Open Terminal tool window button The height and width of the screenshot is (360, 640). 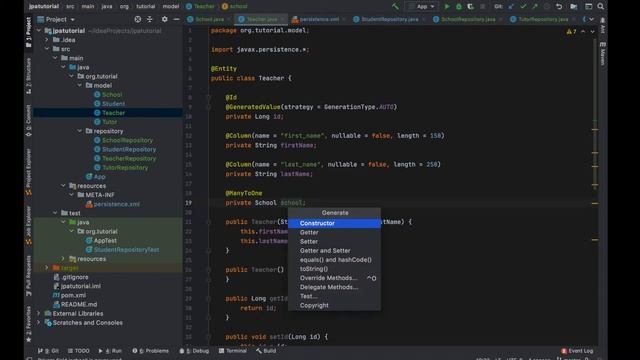tap(233, 351)
